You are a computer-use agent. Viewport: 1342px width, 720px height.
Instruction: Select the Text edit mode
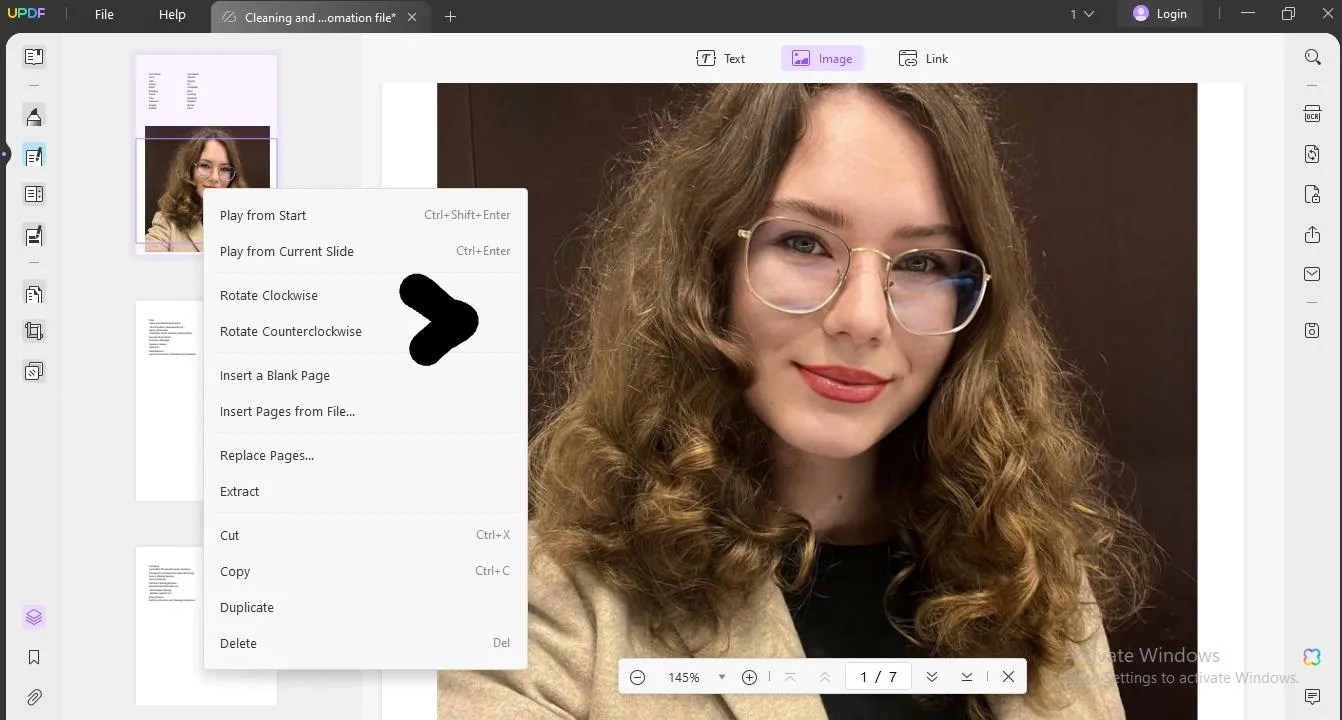pyautogui.click(x=721, y=58)
